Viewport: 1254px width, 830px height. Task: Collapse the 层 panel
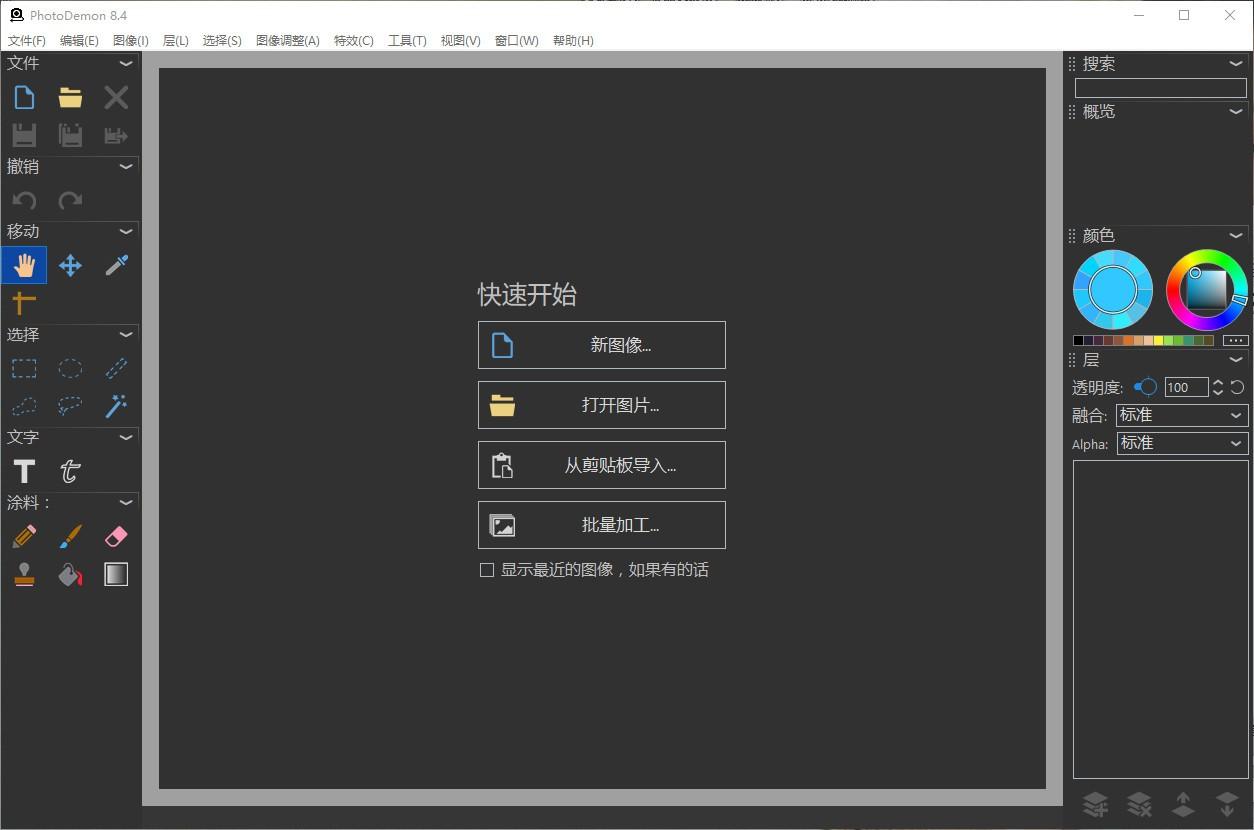(x=1236, y=359)
